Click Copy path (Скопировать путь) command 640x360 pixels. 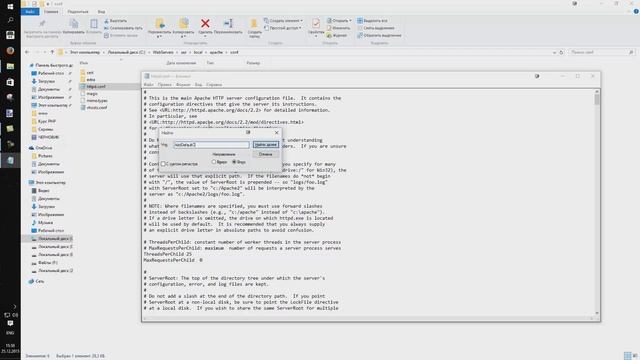click(123, 28)
